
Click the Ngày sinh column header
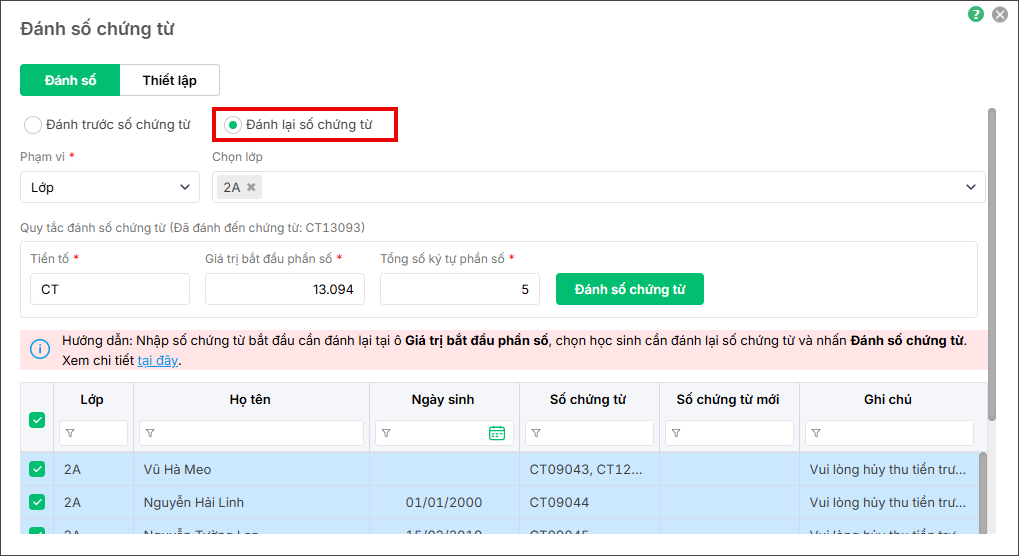pos(443,399)
